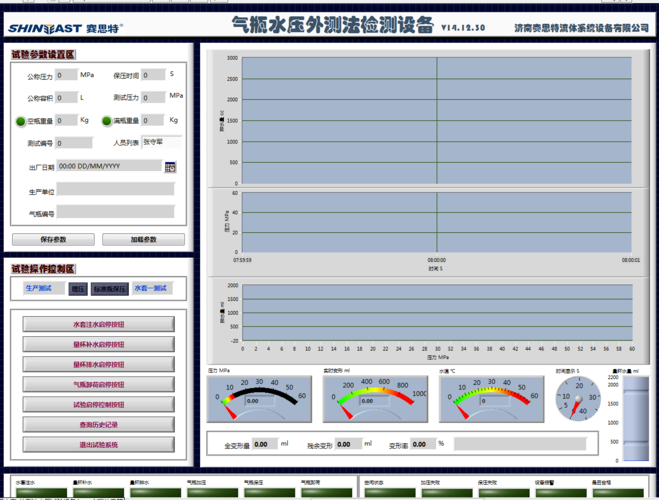Click the 公称压力 MPa input field
This screenshot has height=500, width=659.
[66, 75]
